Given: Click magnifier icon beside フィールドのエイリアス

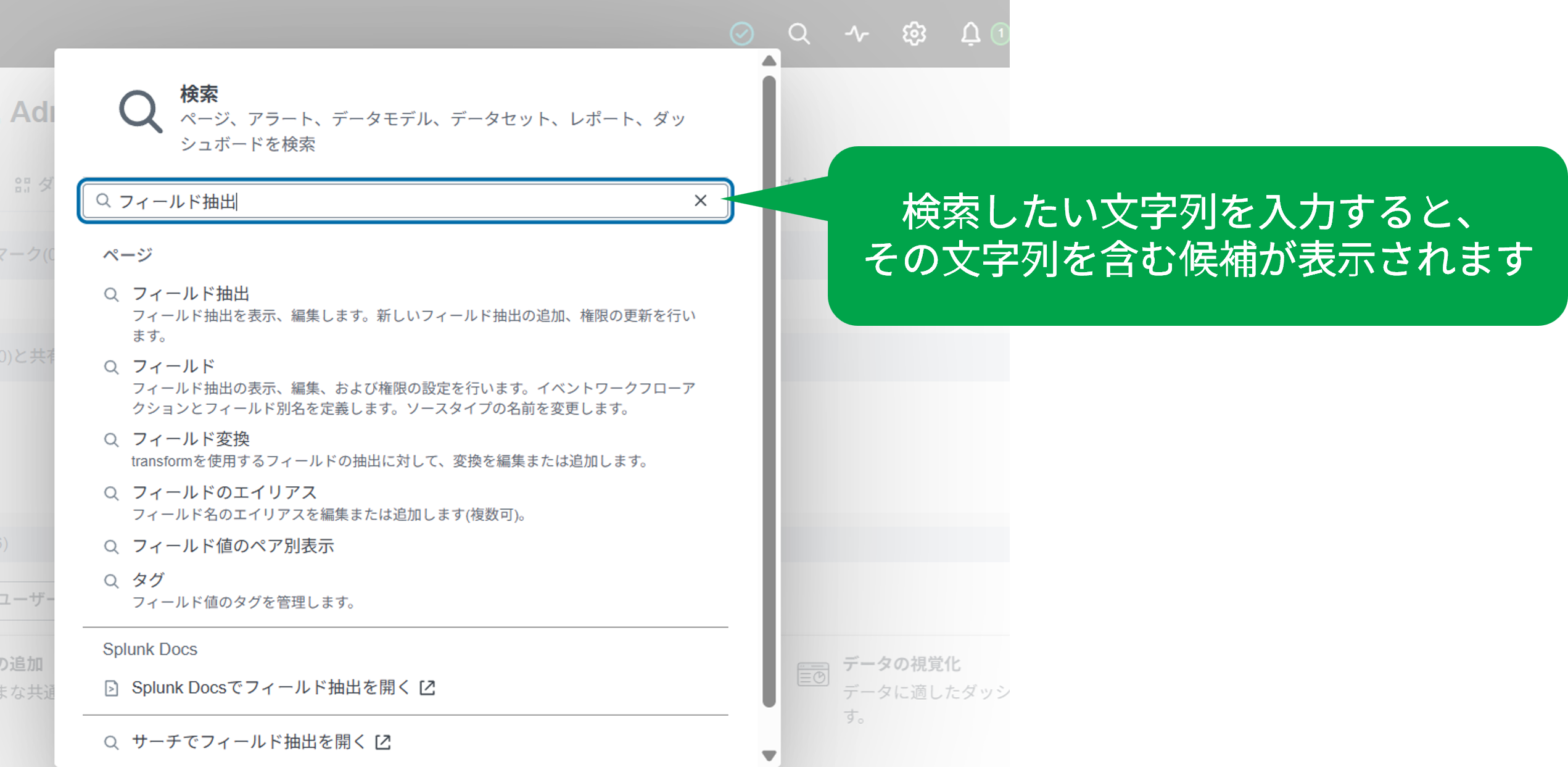Looking at the screenshot, I should click(111, 493).
